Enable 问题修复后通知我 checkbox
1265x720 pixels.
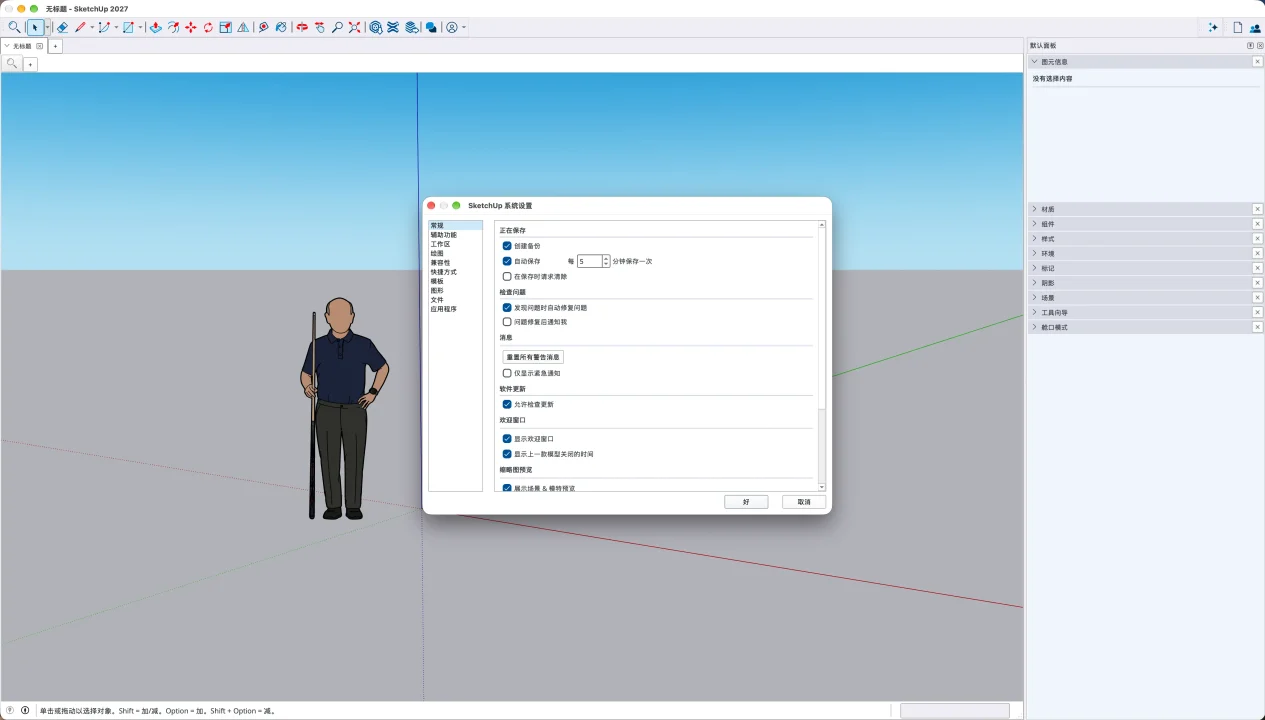507,322
